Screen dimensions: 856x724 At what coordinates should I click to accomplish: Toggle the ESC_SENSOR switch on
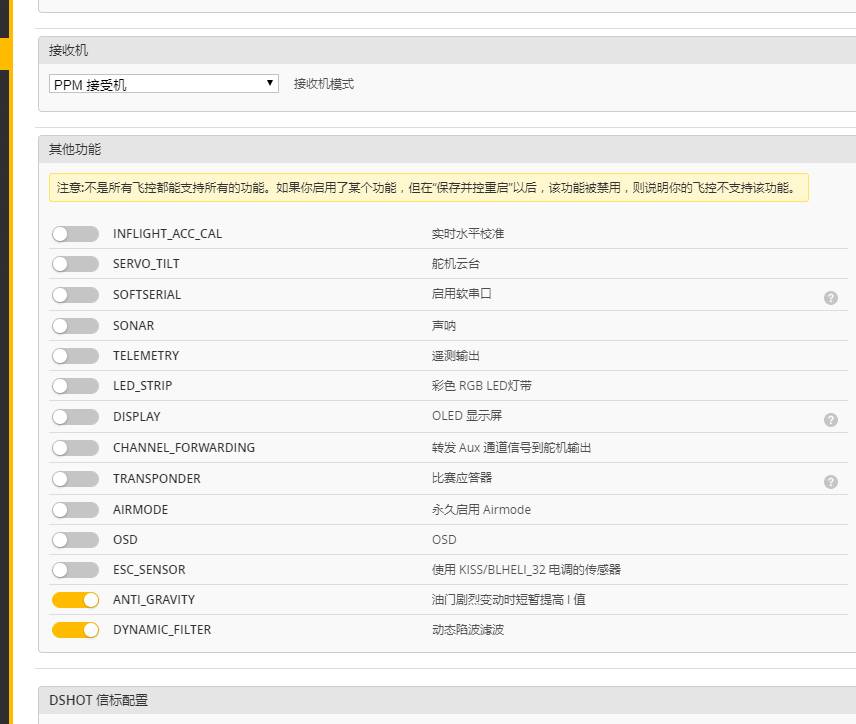tap(75, 570)
